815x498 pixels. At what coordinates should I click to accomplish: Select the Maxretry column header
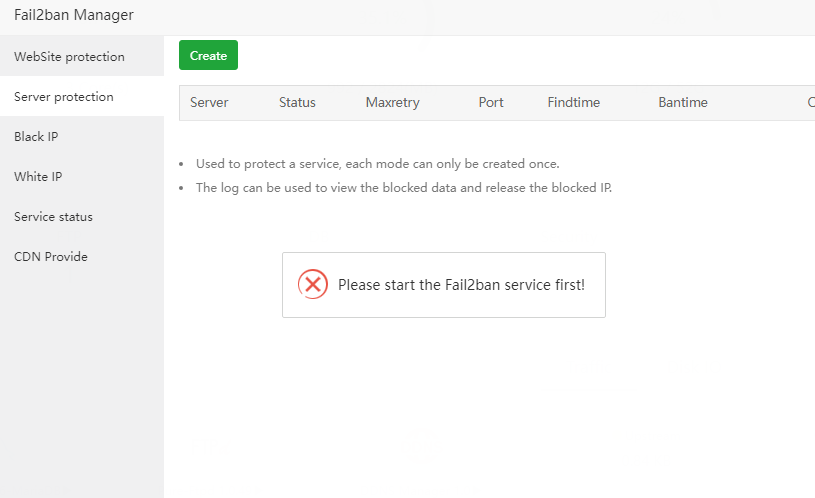[392, 103]
